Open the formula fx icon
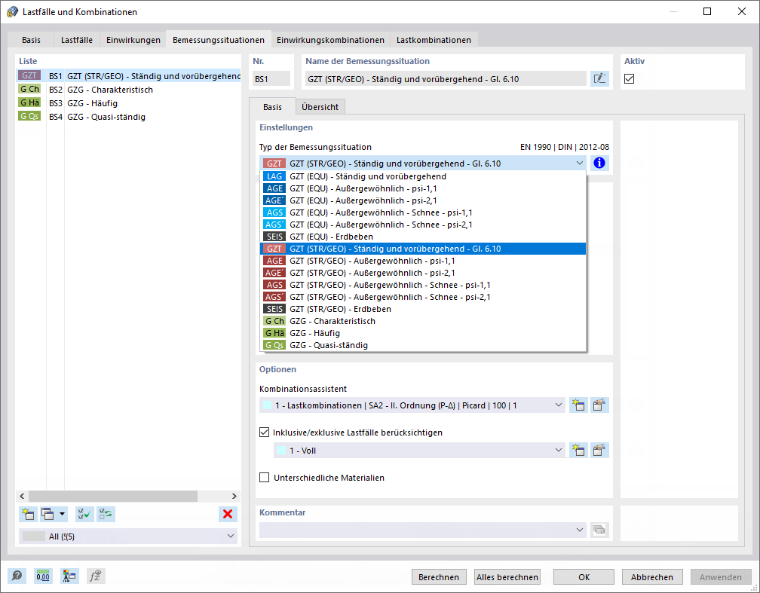This screenshot has height=593, width=760. (95, 576)
